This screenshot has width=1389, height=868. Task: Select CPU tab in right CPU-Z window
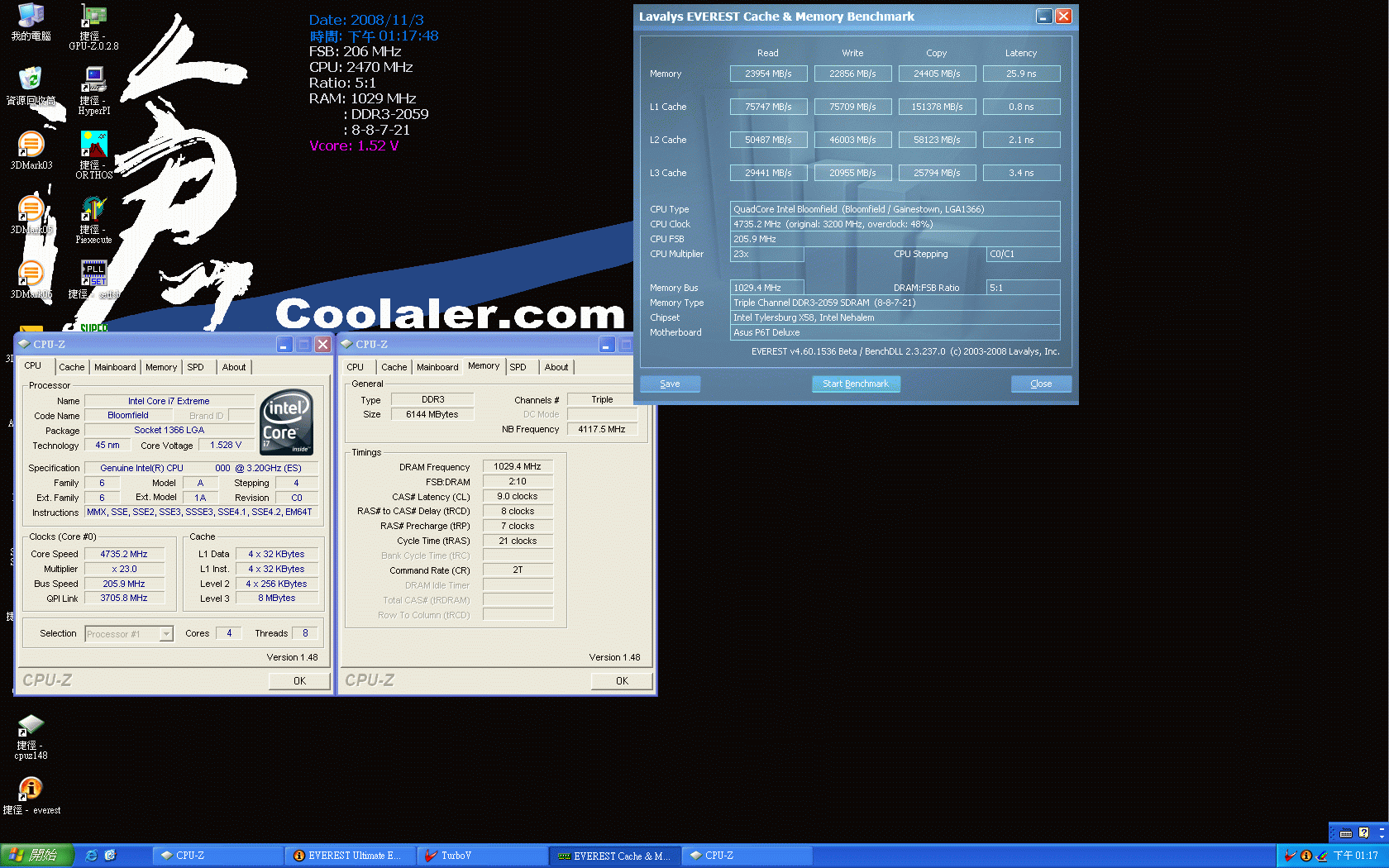coord(356,367)
